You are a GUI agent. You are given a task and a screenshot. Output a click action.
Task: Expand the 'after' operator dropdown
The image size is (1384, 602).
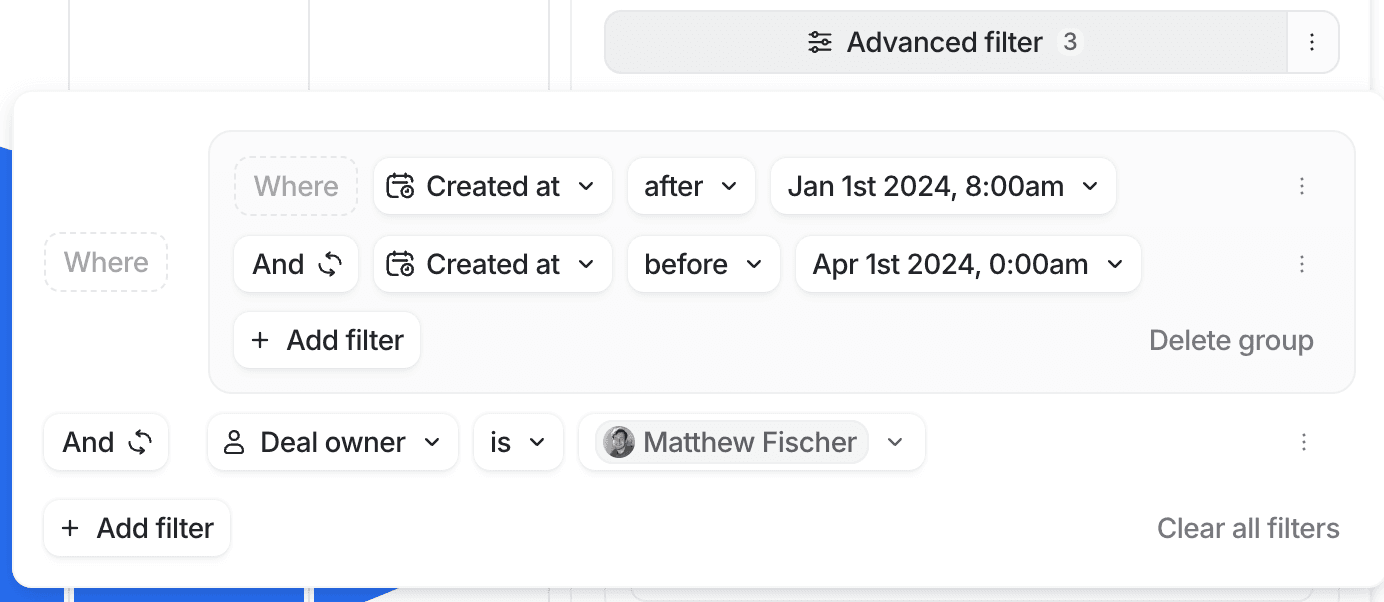pyautogui.click(x=691, y=186)
